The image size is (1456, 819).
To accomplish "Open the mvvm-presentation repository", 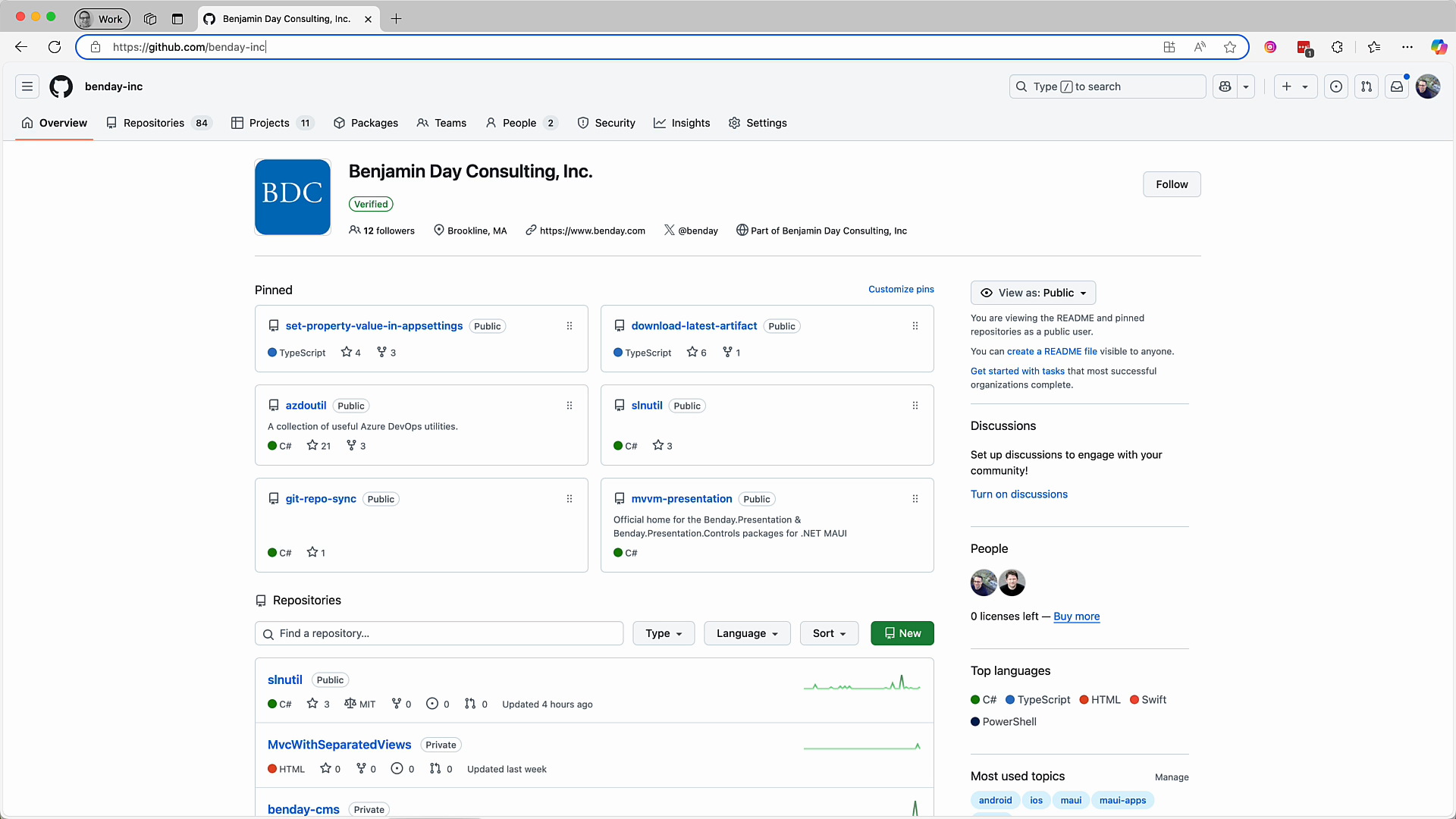I will [x=682, y=499].
